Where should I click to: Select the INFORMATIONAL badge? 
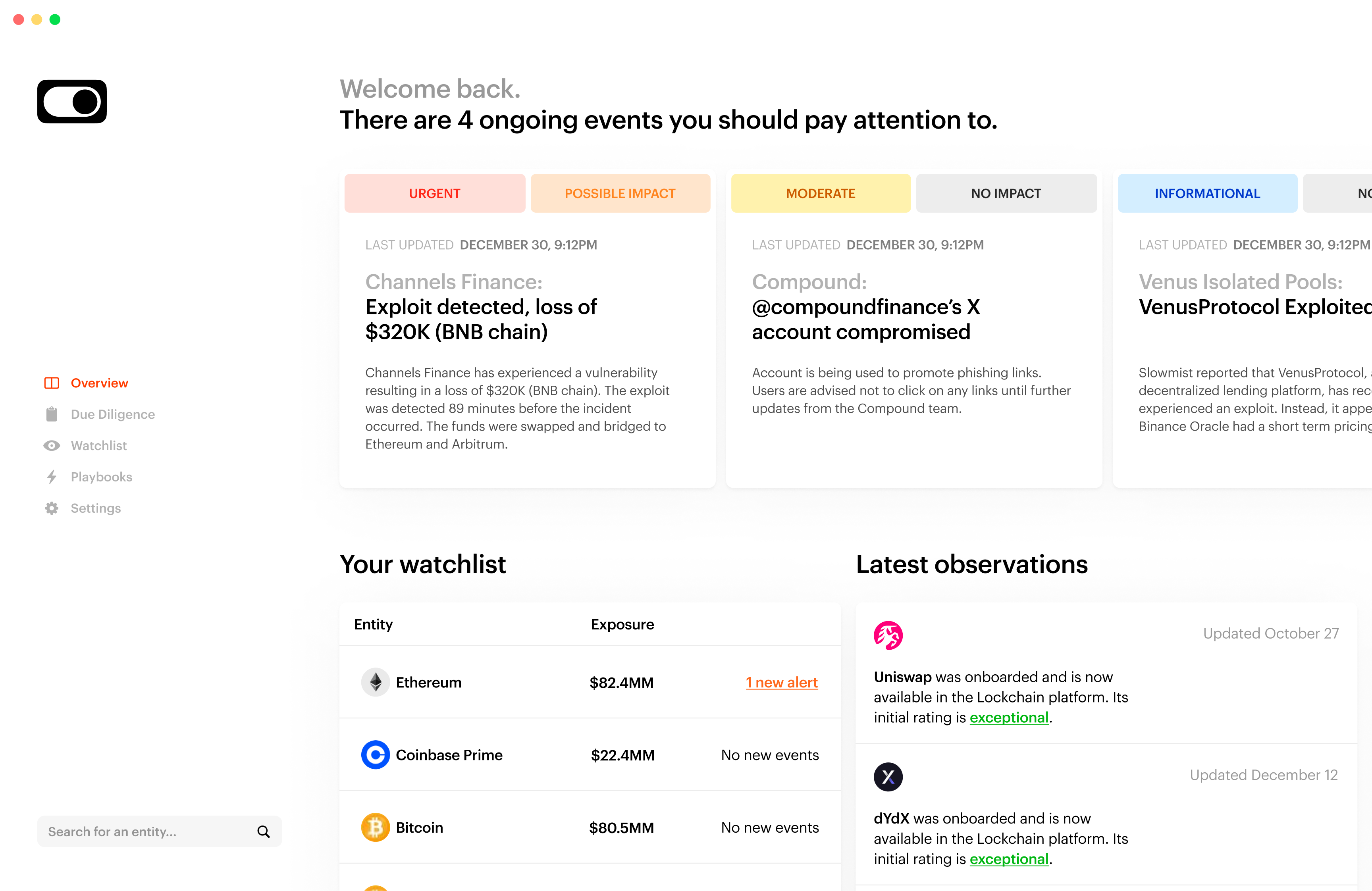pyautogui.click(x=1208, y=194)
